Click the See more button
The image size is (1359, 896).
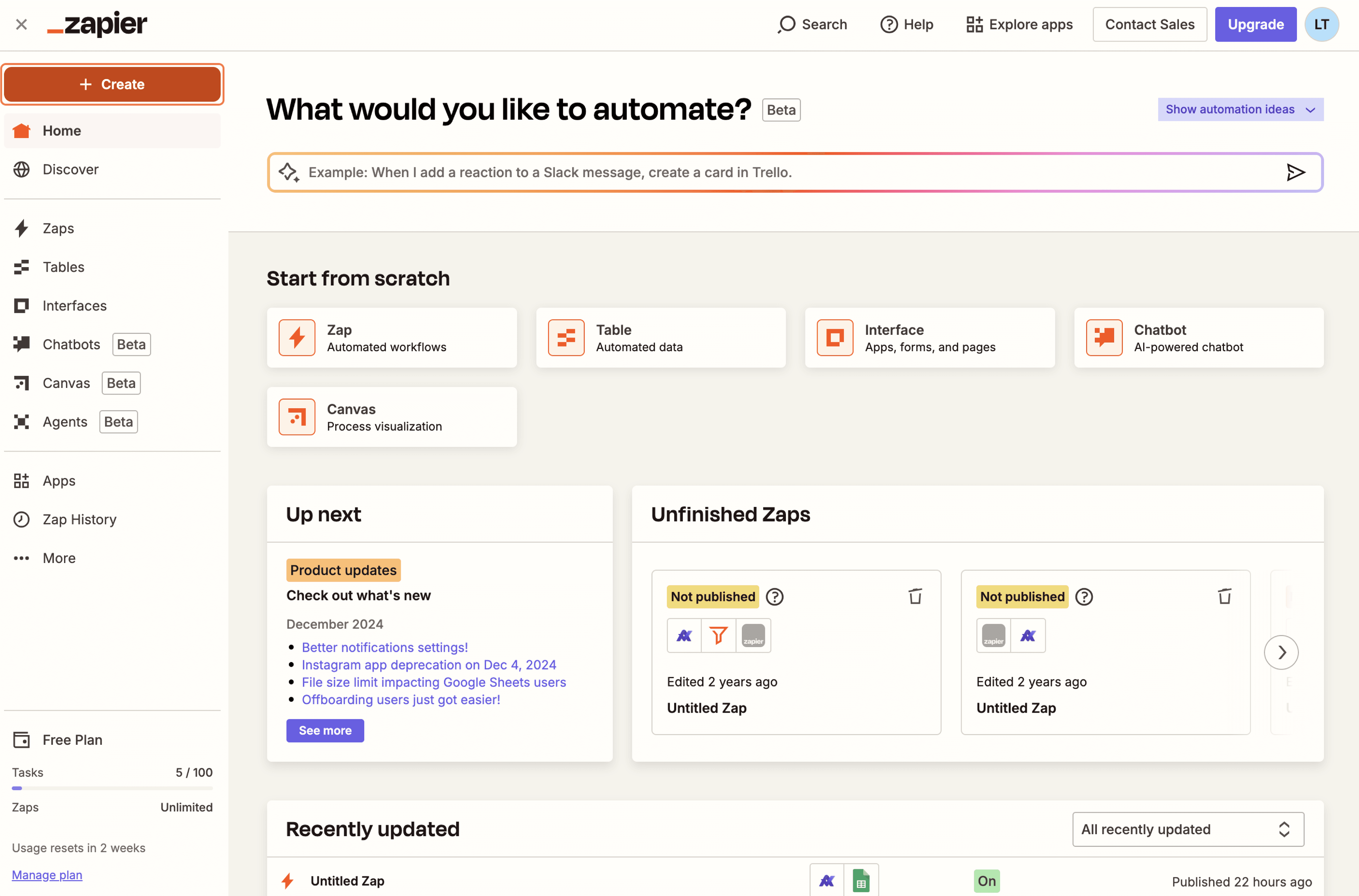pyautogui.click(x=325, y=731)
